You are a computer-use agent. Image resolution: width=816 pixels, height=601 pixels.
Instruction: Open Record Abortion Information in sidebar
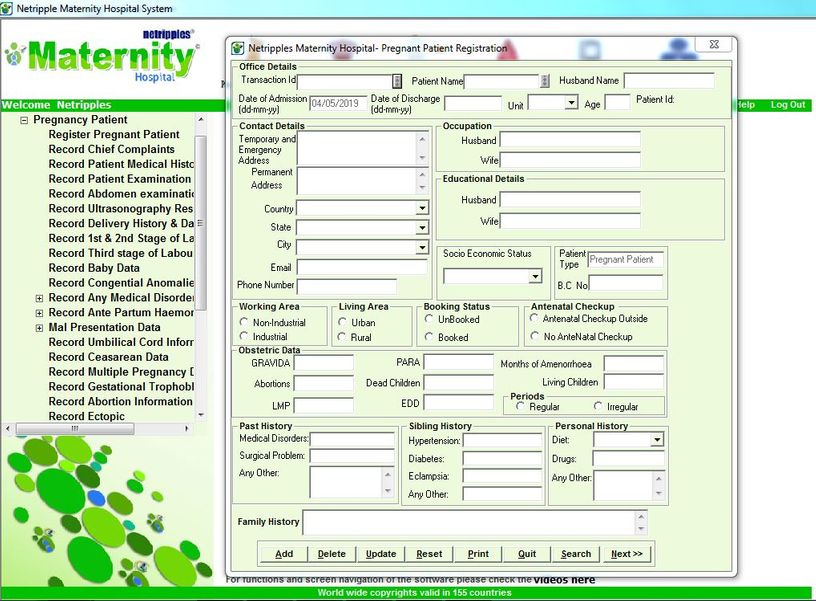click(120, 402)
